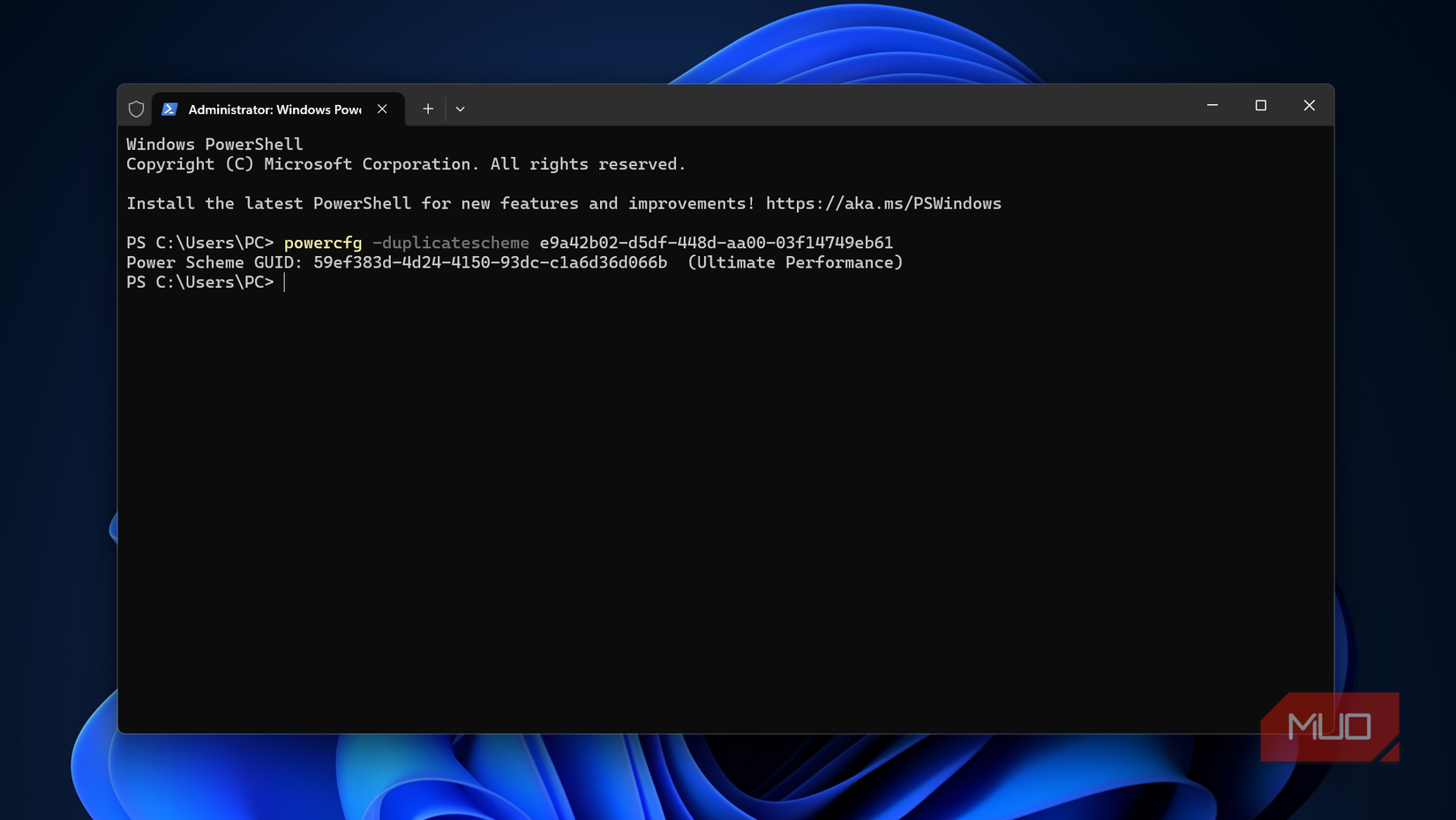
Task: Click the Copyright Microsoft Corporation line
Action: [x=406, y=164]
